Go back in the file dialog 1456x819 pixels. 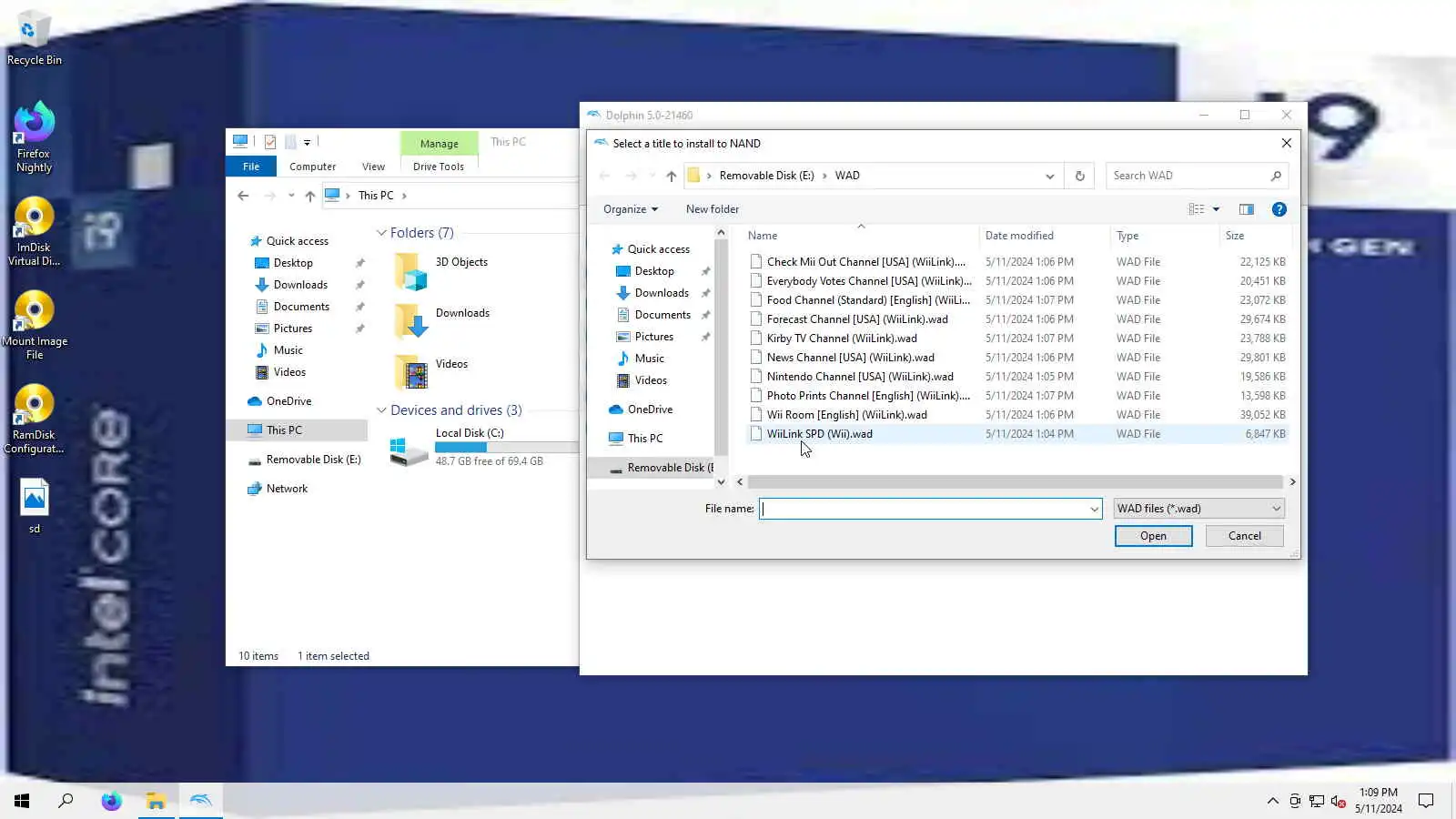pos(605,176)
